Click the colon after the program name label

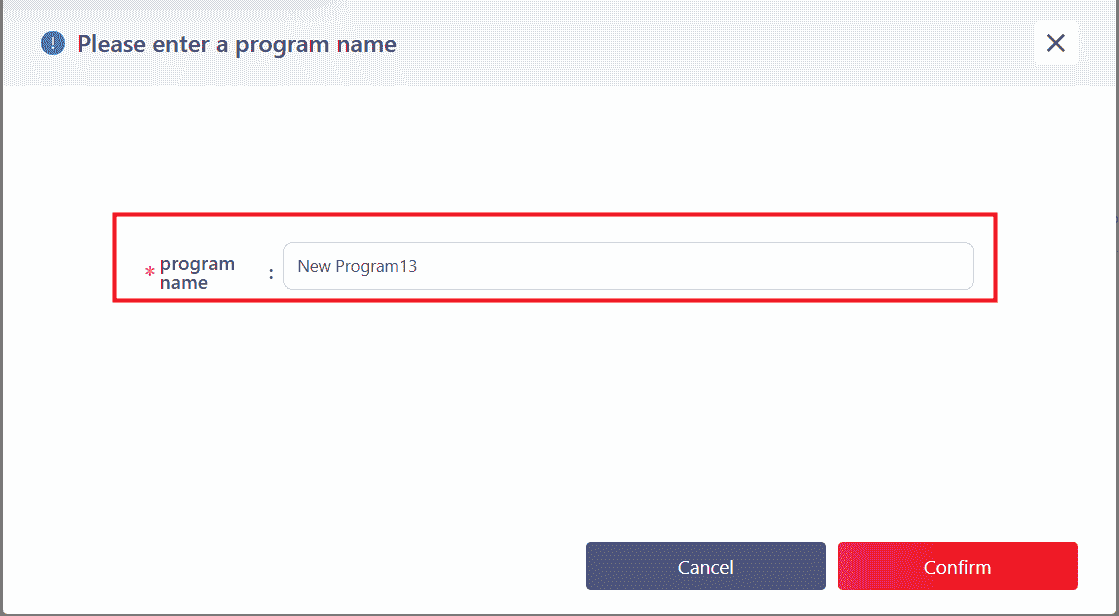(271, 273)
